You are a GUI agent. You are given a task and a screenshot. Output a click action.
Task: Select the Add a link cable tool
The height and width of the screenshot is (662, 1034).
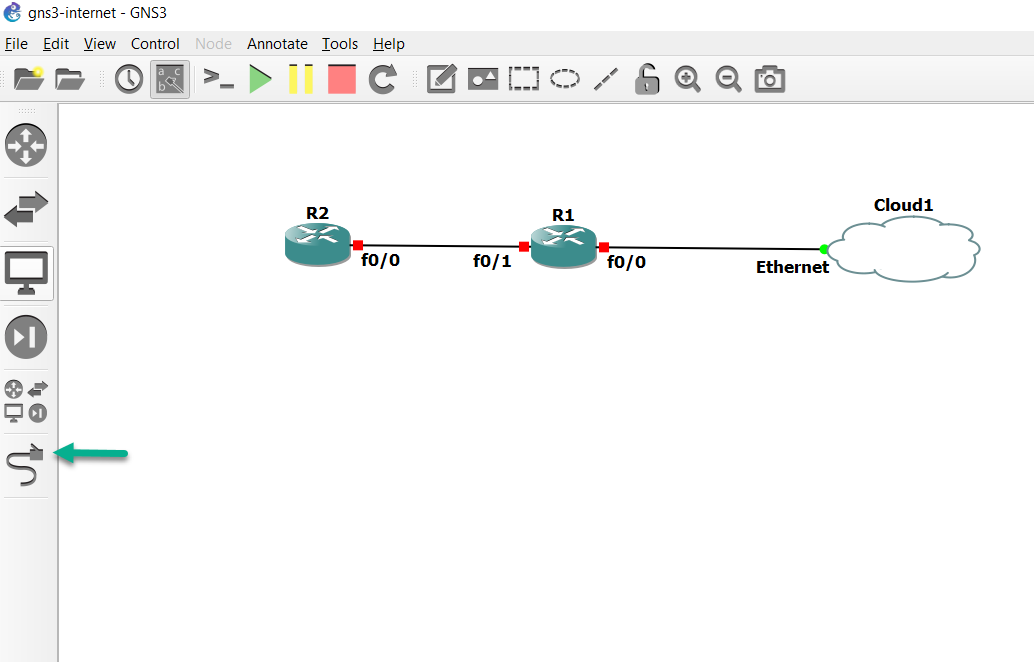coord(25,465)
